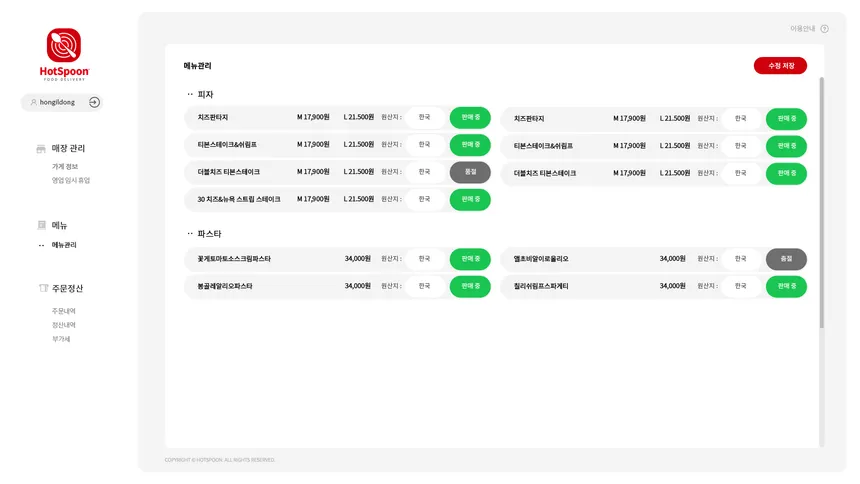Select the 매장 관리 section header
Viewport: 860px width, 484px height.
point(68,148)
